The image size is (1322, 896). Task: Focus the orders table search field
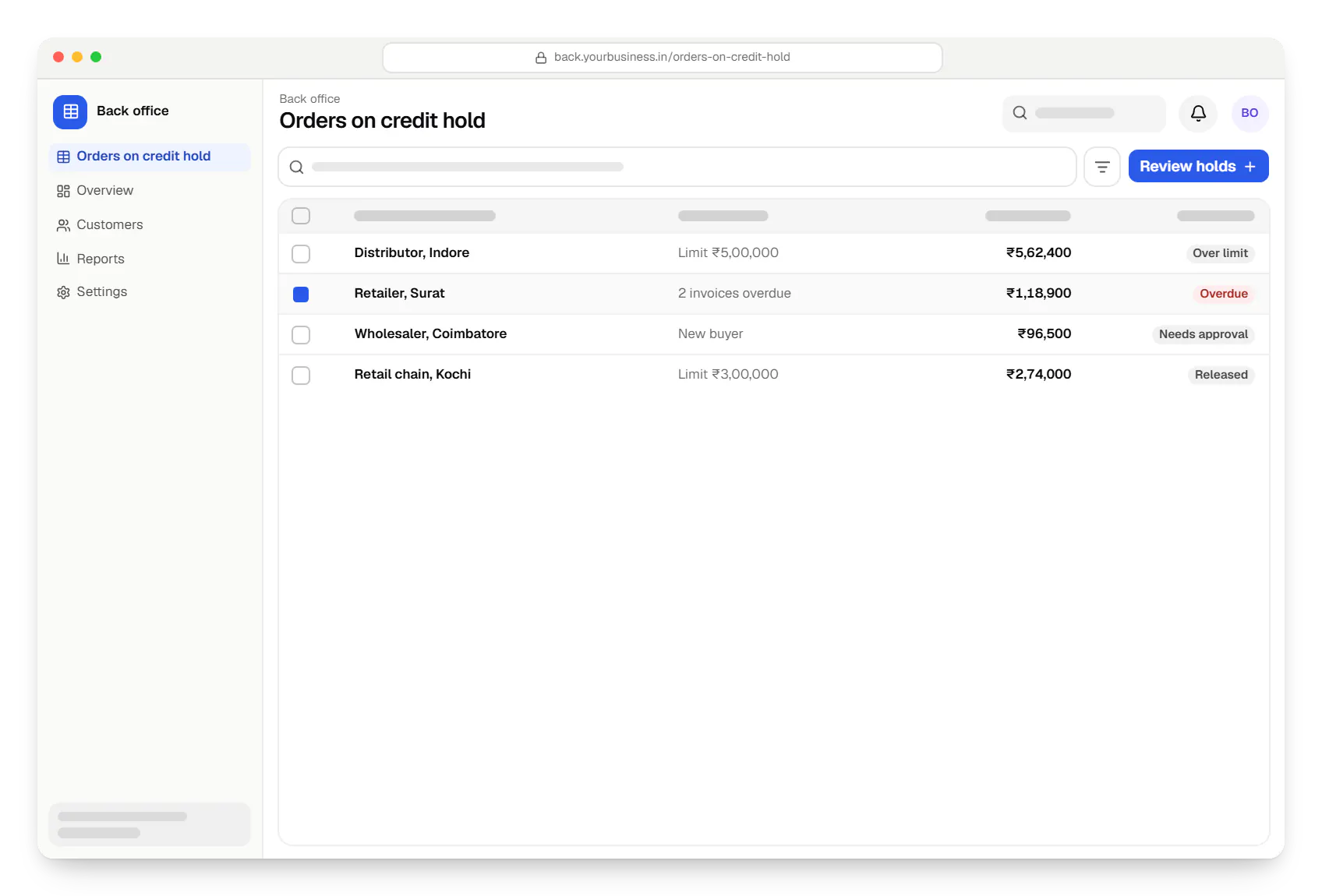pos(677,167)
